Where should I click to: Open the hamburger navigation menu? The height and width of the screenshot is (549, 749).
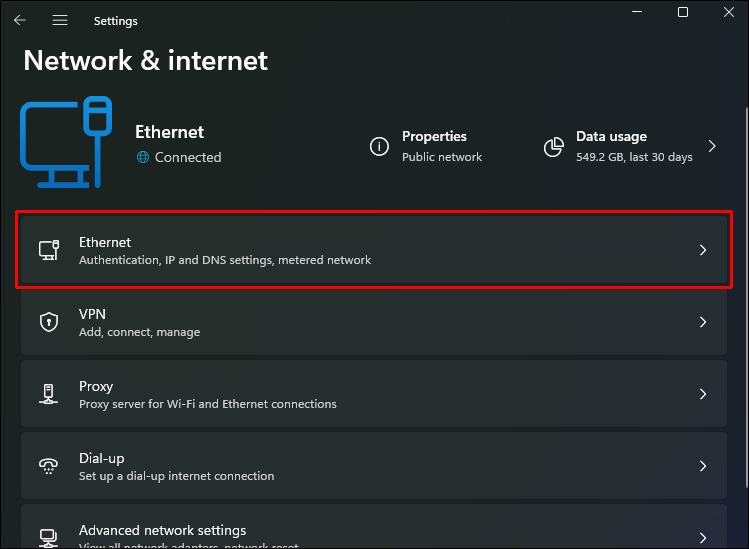(x=60, y=20)
